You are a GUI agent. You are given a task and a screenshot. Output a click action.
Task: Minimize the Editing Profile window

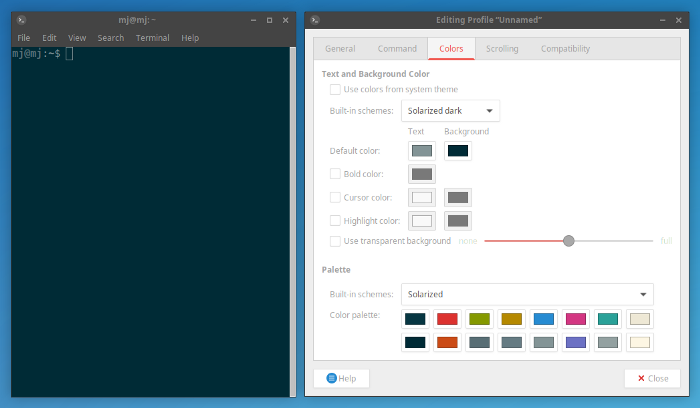(662, 20)
